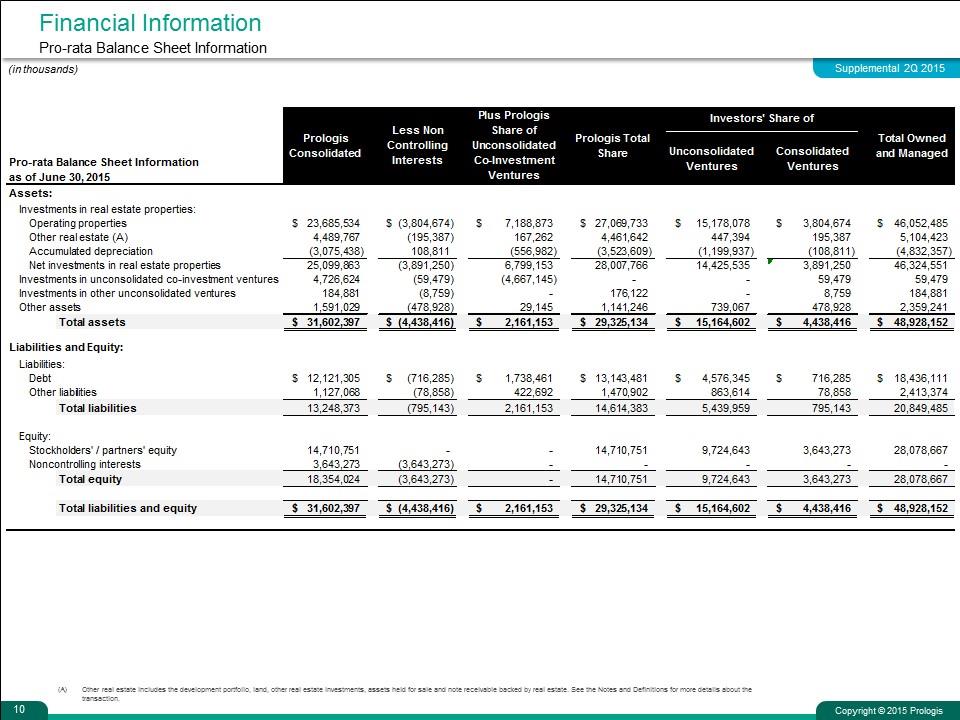Click the value 2,359,241 in Other assets row

[924, 308]
